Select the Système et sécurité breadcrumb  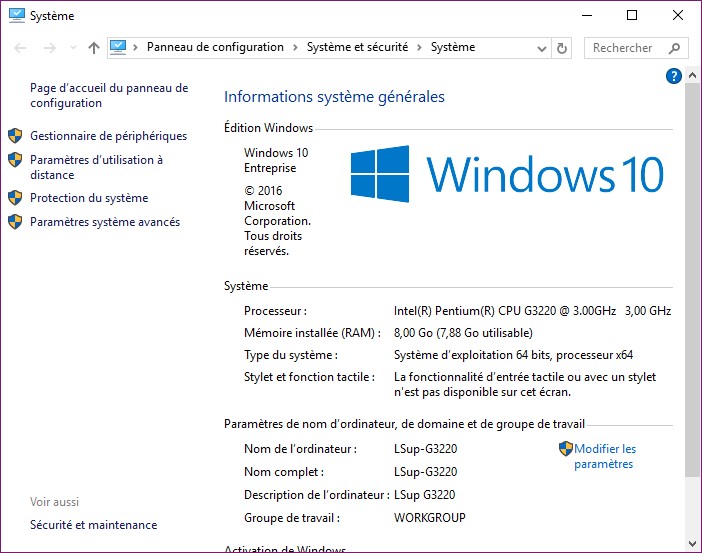point(362,47)
